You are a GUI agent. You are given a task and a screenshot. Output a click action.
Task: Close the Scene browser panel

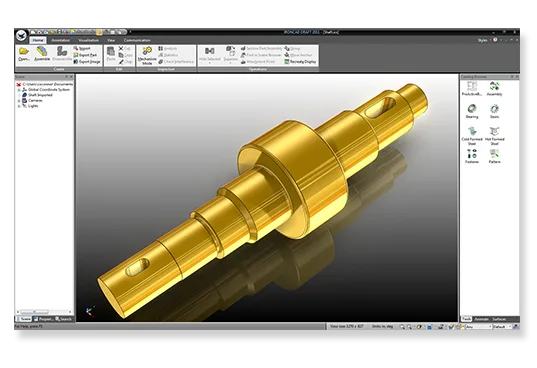[x=71, y=77]
